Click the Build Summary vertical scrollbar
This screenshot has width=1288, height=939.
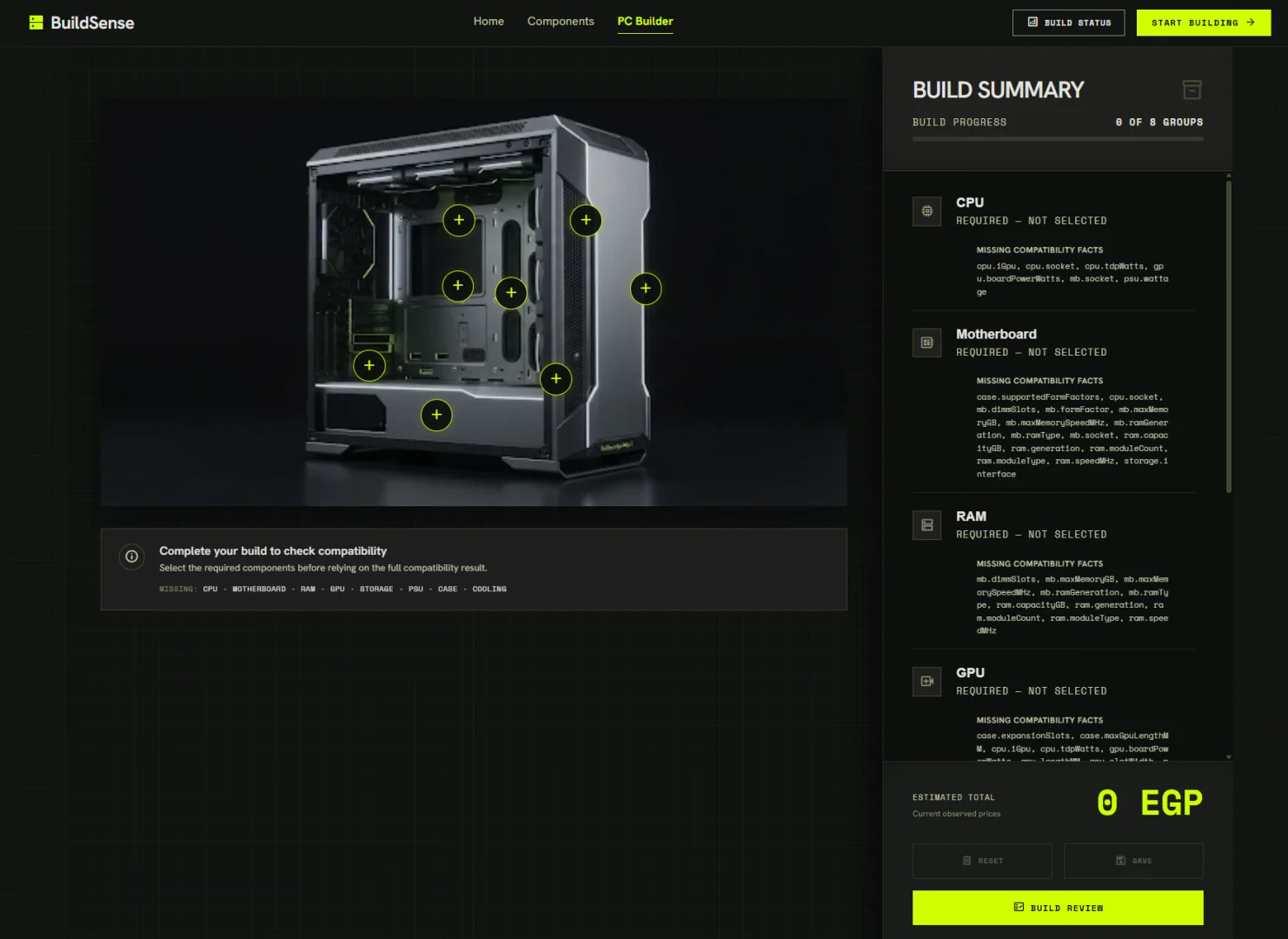tap(1228, 335)
